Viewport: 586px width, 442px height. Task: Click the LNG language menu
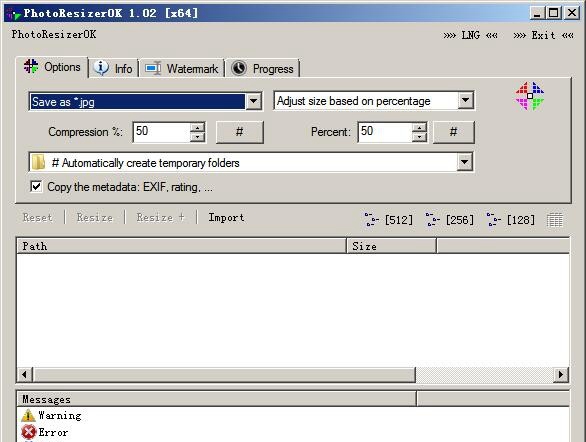pos(470,35)
